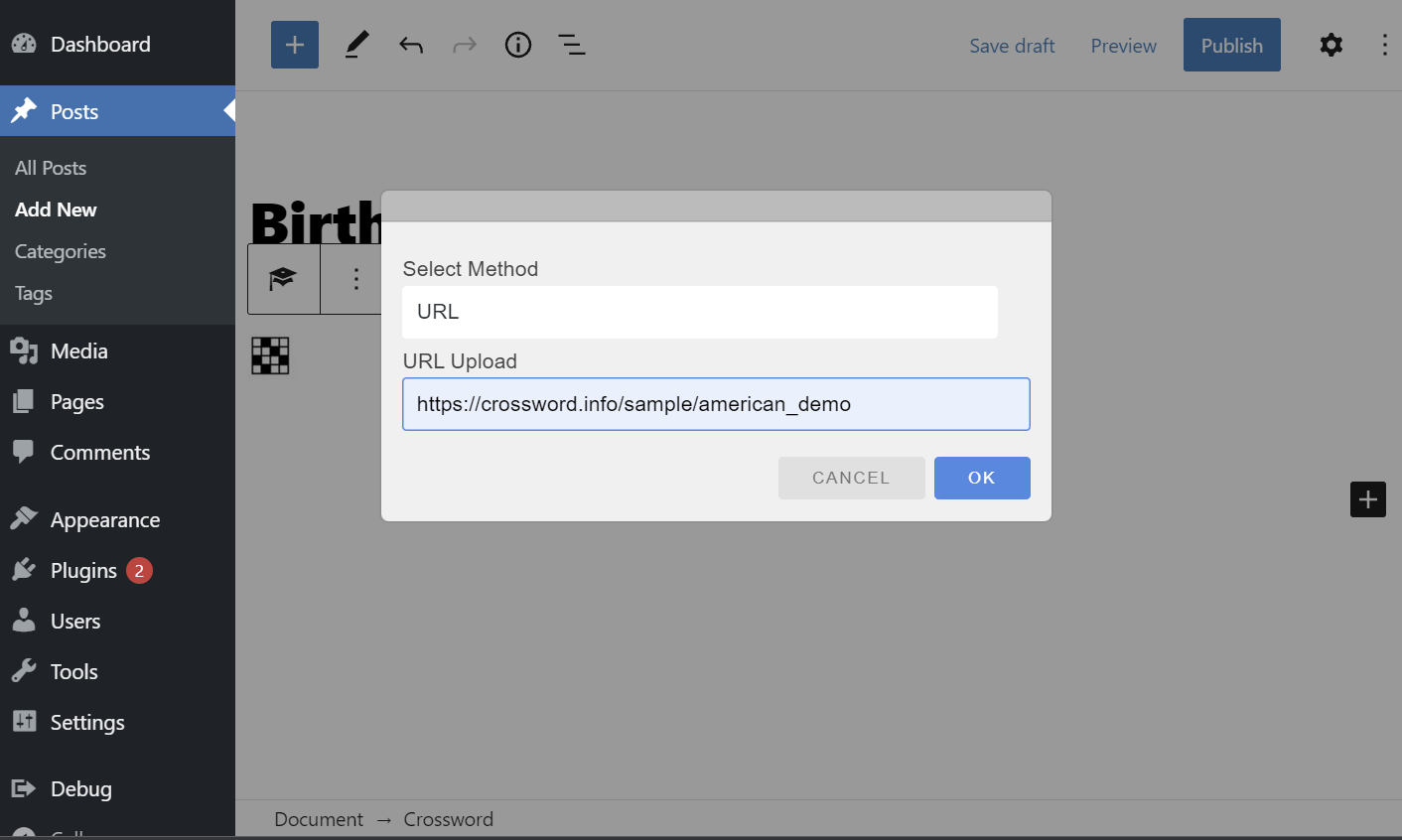Click the post title heading
Image resolution: width=1402 pixels, height=840 pixels.
[x=316, y=222]
